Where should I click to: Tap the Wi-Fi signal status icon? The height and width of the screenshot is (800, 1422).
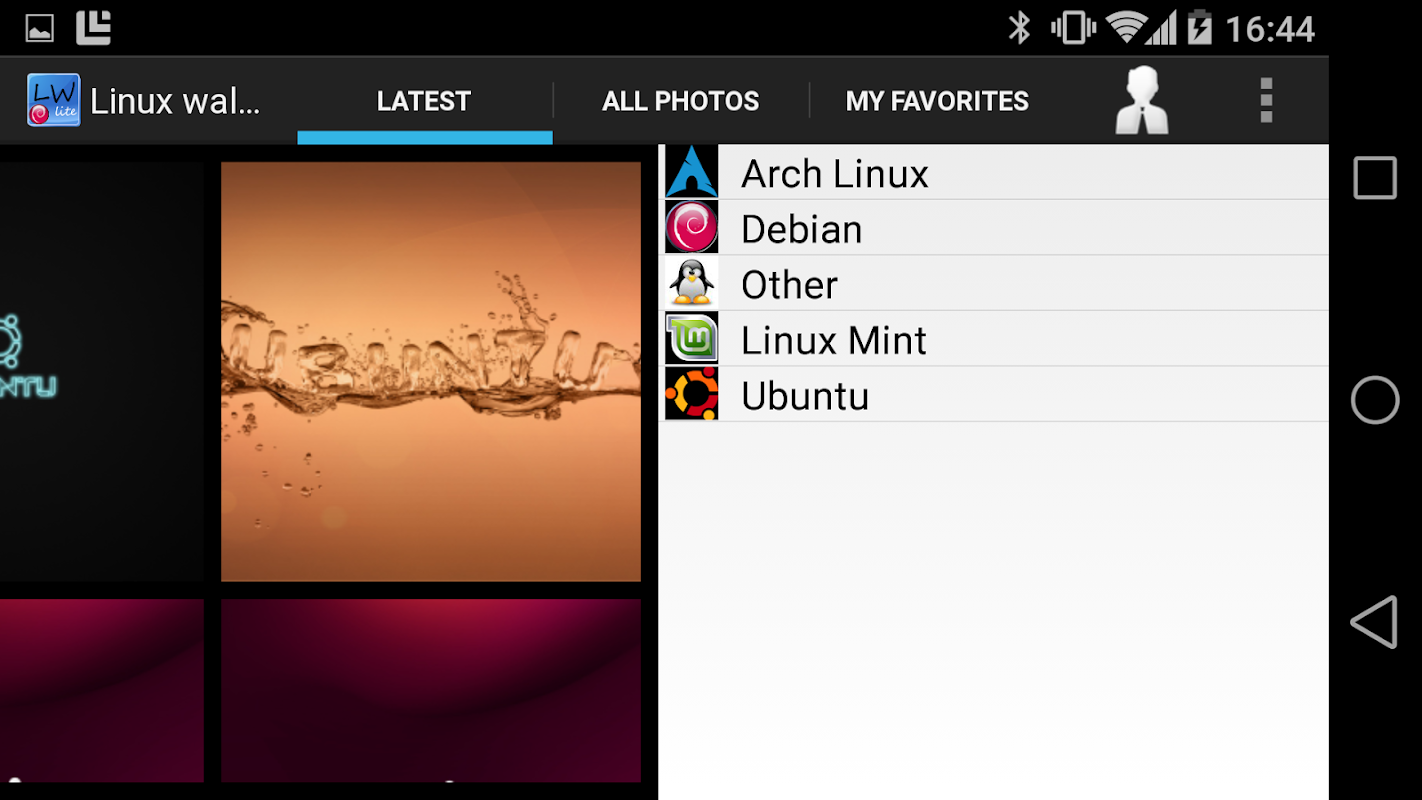point(1126,28)
